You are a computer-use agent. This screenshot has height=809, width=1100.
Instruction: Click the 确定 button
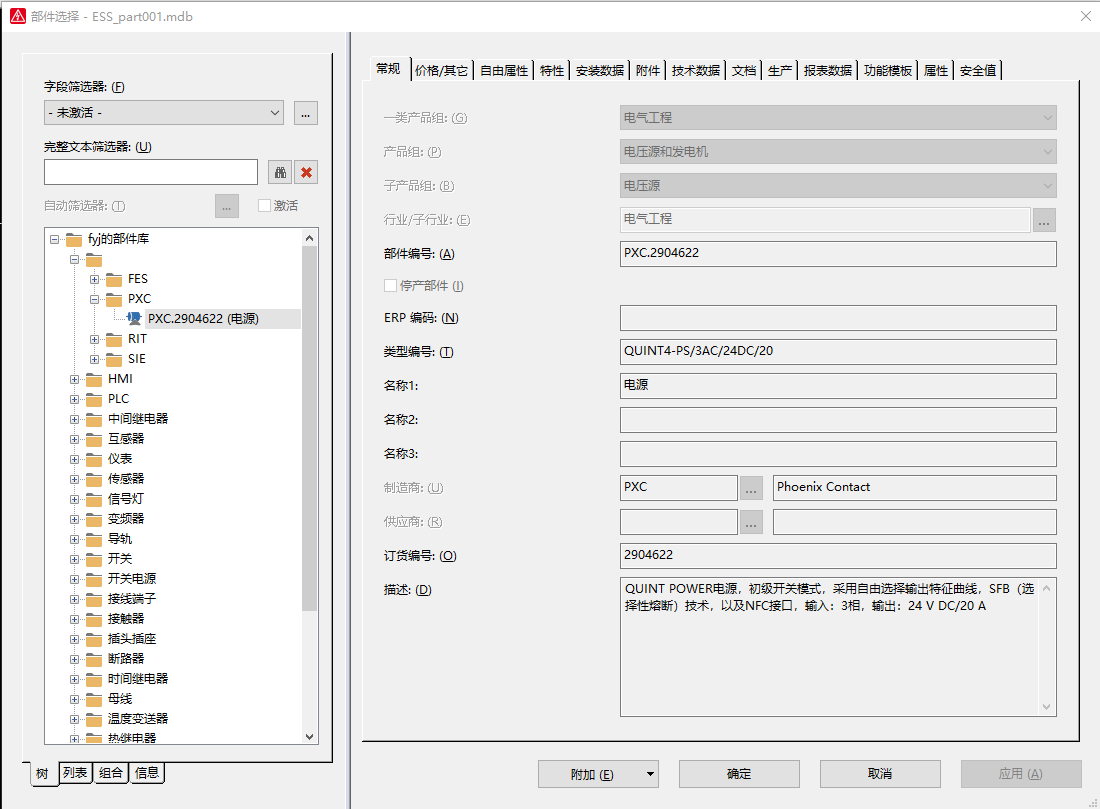[x=739, y=774]
